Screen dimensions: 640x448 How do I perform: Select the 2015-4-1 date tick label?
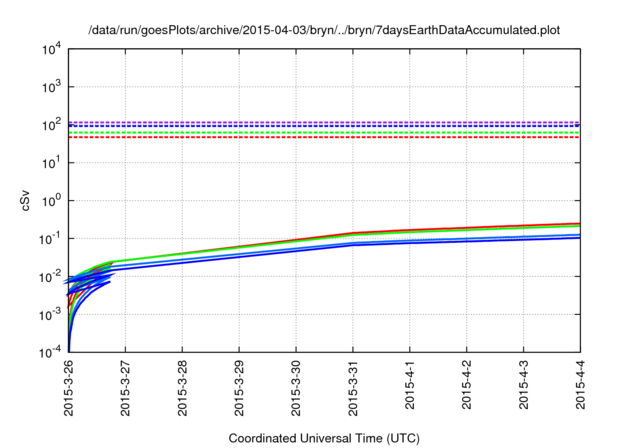pos(410,384)
